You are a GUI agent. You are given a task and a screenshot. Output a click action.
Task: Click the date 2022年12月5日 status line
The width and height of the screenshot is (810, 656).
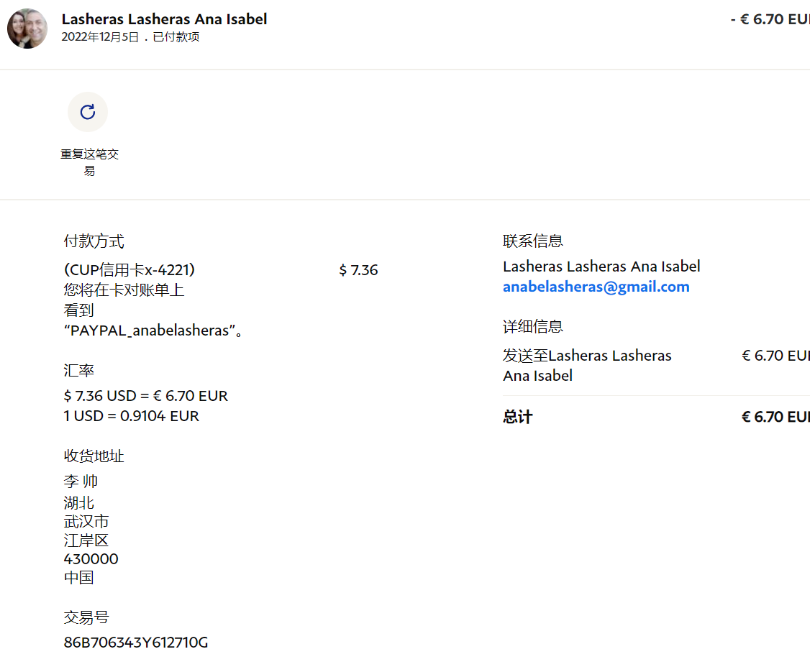tap(130, 37)
